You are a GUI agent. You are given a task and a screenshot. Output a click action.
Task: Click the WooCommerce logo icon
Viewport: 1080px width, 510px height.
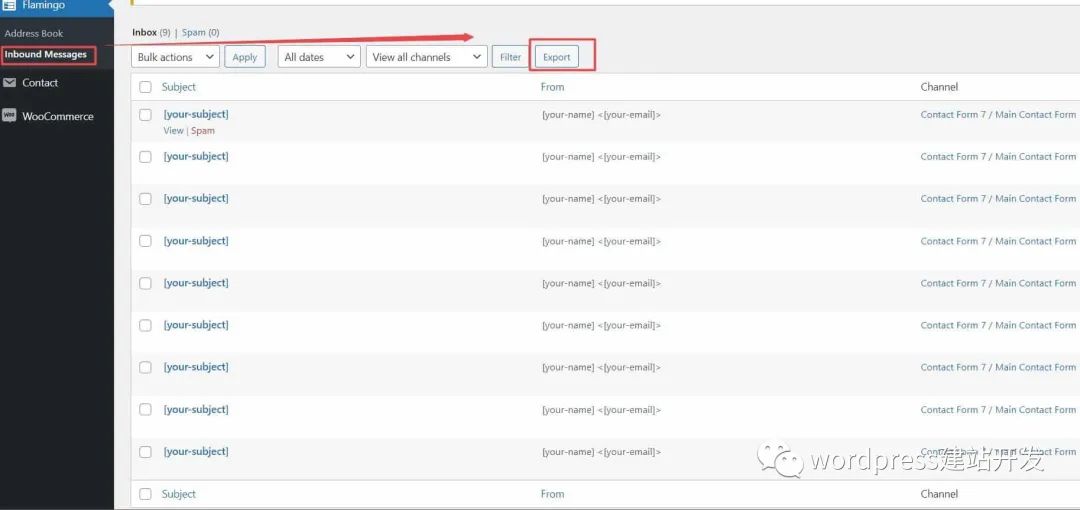point(9,116)
